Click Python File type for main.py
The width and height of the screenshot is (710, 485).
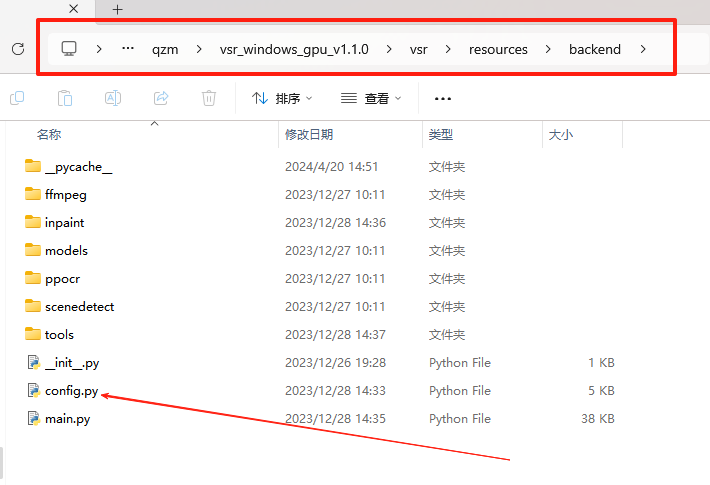(x=460, y=419)
